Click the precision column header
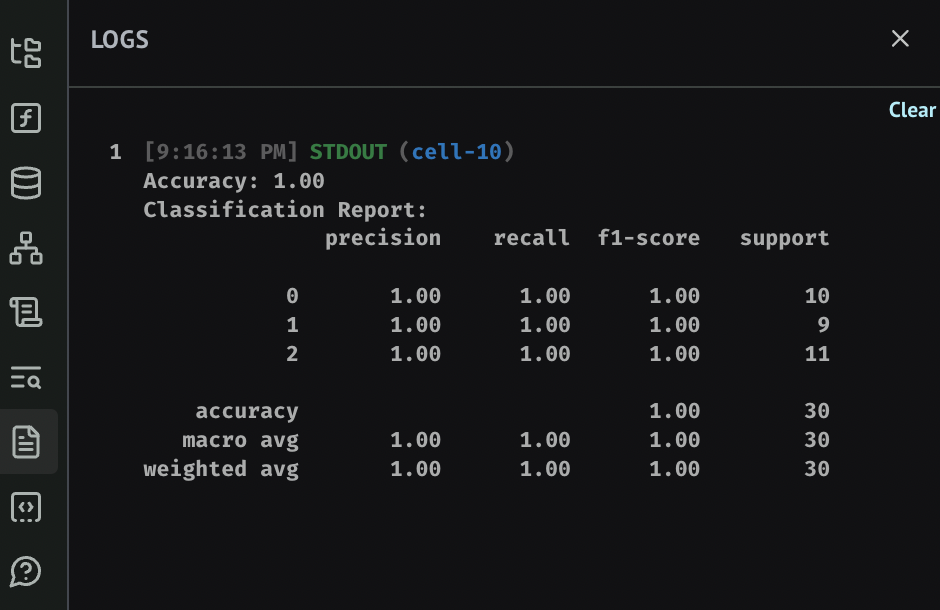Viewport: 940px width, 610px height. [x=383, y=238]
